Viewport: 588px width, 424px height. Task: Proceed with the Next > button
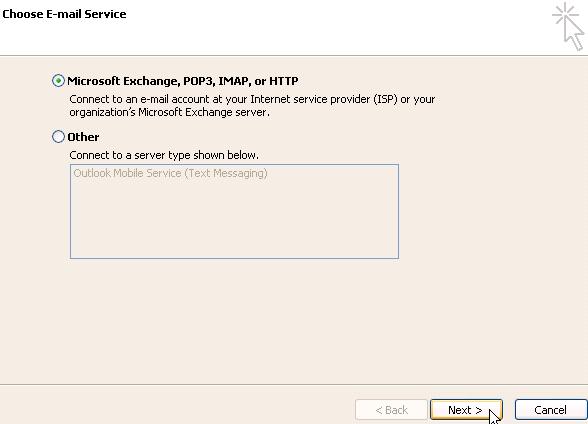point(466,410)
